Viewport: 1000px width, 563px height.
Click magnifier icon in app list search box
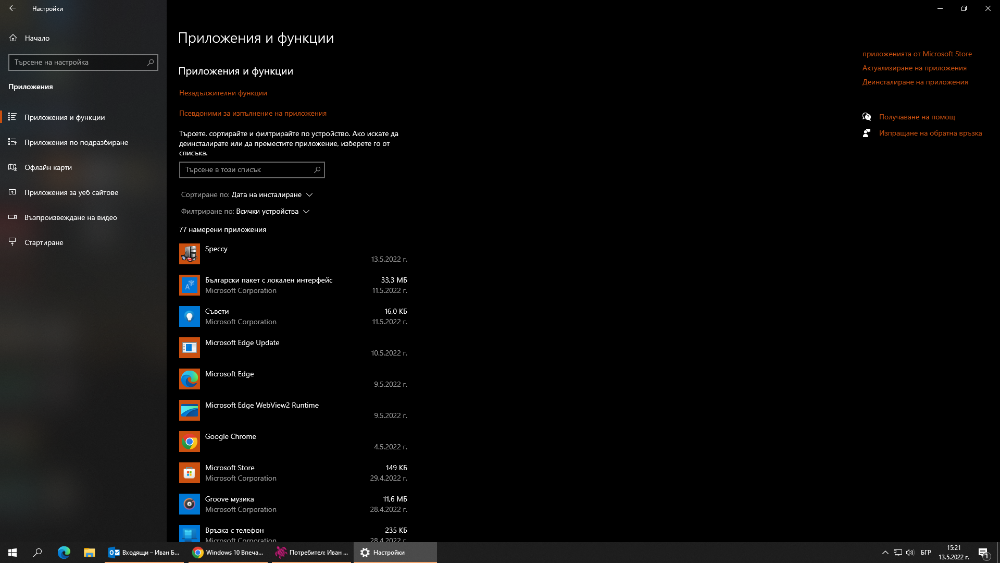(x=317, y=170)
